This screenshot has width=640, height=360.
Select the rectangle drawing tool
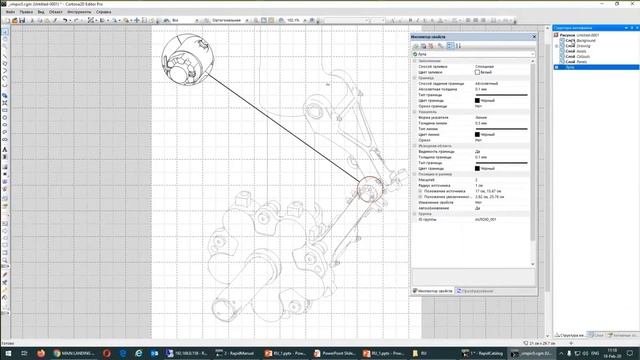pyautogui.click(x=5, y=110)
